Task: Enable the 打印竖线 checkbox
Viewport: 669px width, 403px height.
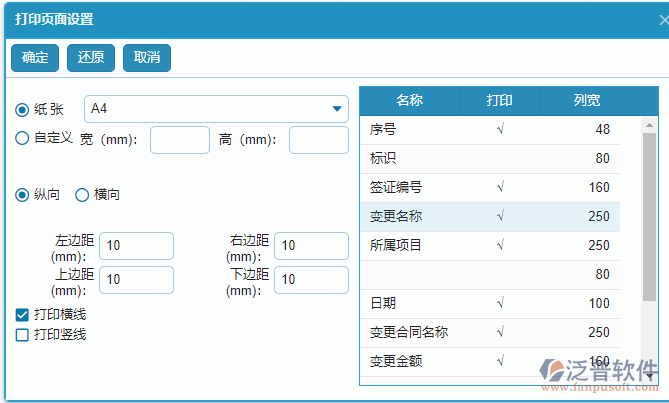Action: pyautogui.click(x=22, y=335)
